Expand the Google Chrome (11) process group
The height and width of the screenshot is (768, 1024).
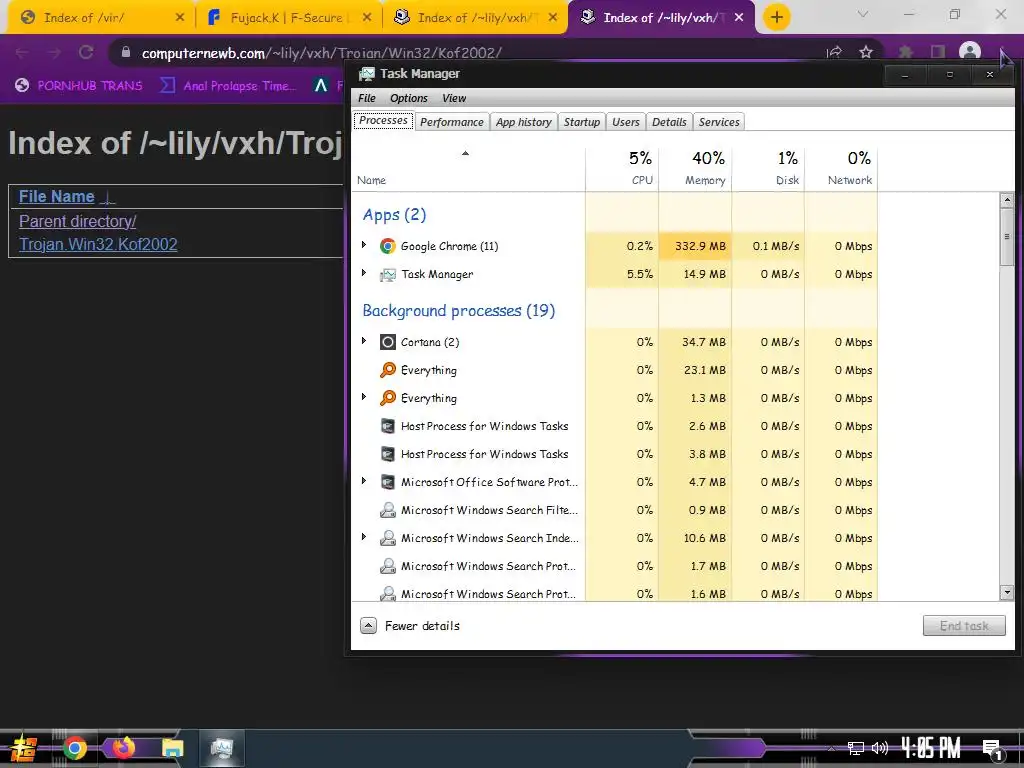tap(364, 245)
